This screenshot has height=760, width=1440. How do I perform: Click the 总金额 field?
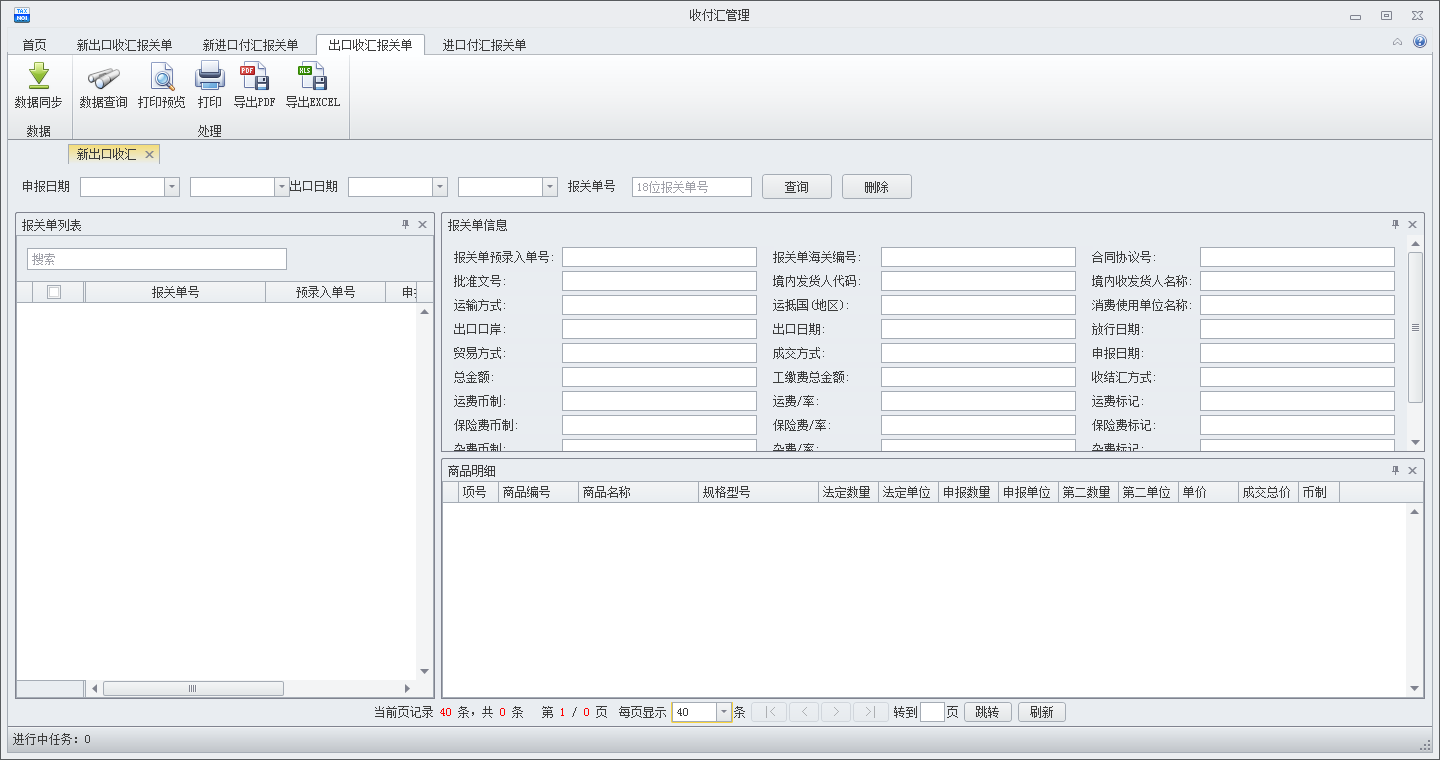click(659, 377)
